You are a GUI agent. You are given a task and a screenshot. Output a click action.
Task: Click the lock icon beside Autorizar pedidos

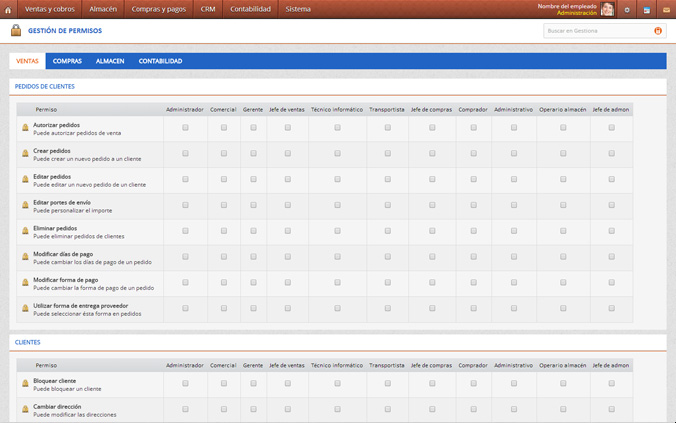(26, 128)
